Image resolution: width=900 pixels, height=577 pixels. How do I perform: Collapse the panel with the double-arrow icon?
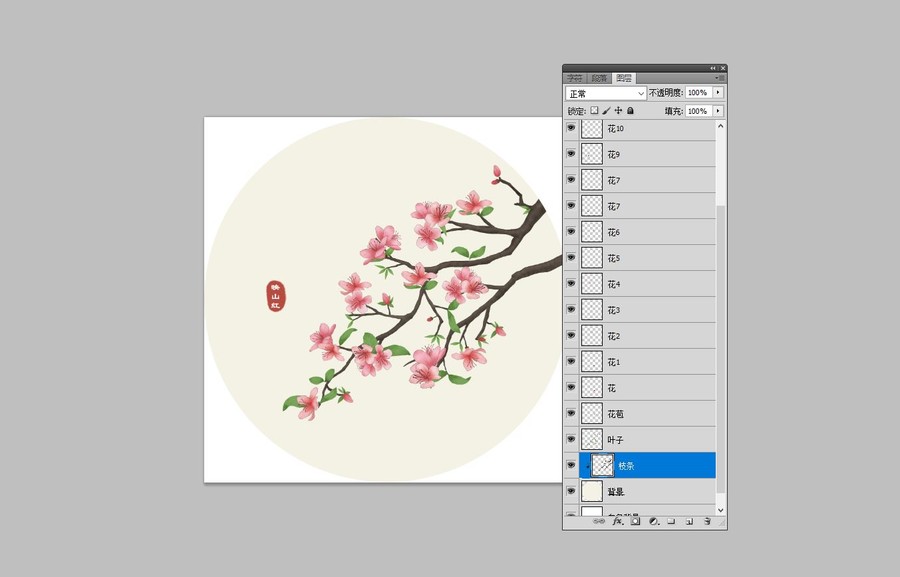[x=713, y=68]
